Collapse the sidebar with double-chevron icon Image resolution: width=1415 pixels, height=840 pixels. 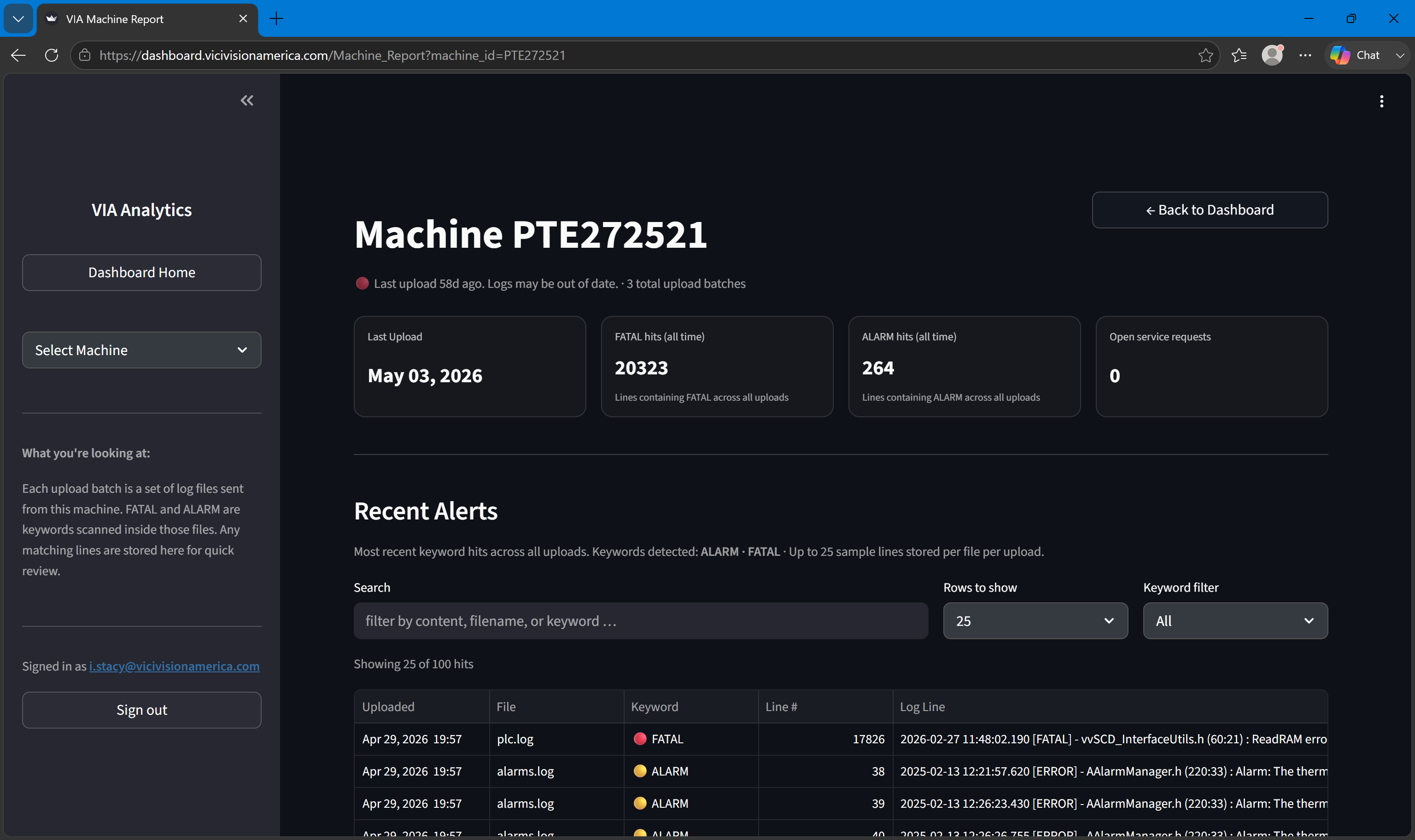(x=247, y=101)
